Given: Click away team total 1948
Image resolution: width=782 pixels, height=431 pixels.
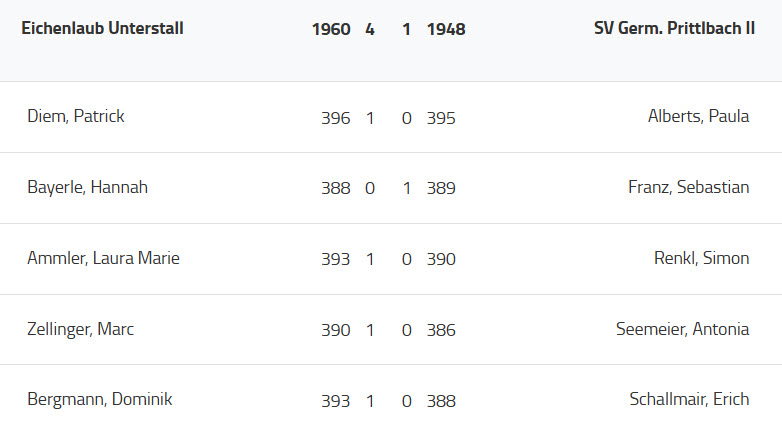Looking at the screenshot, I should coord(446,30).
